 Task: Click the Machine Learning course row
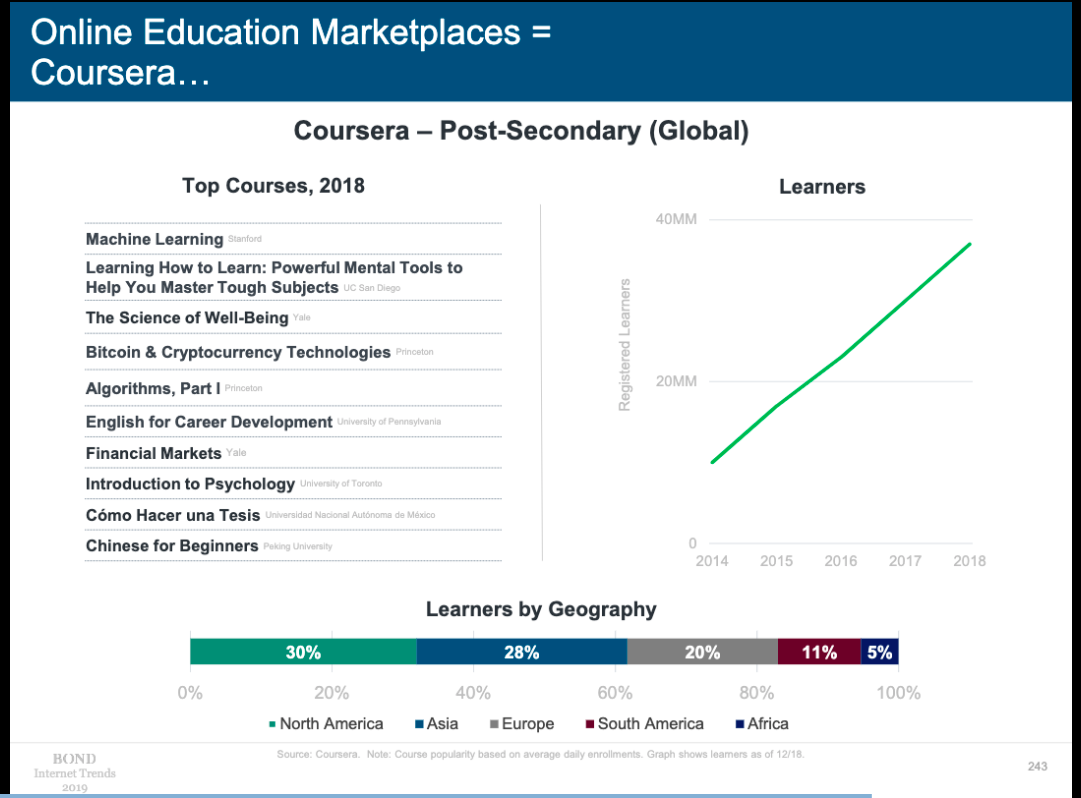point(293,239)
